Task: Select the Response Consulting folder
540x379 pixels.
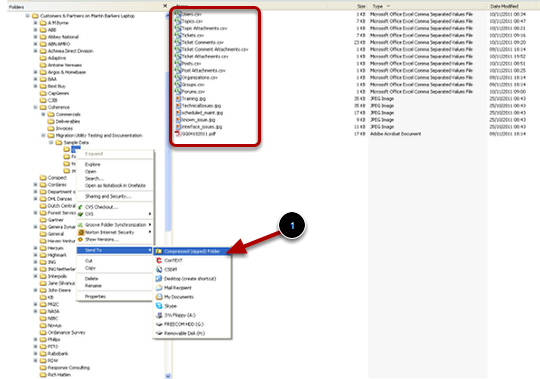Action: click(x=69, y=368)
